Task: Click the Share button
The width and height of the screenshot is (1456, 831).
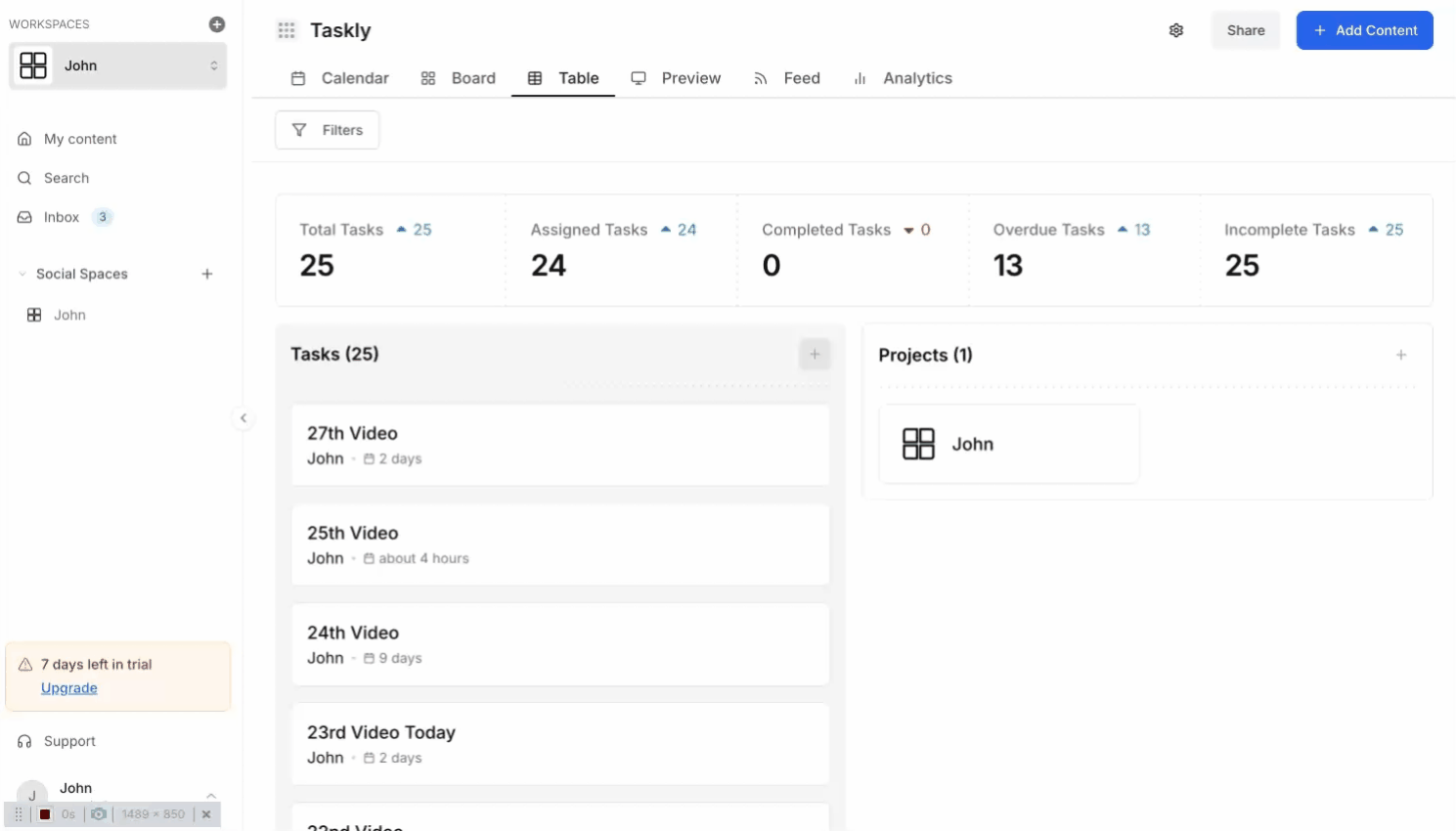Action: click(1245, 30)
